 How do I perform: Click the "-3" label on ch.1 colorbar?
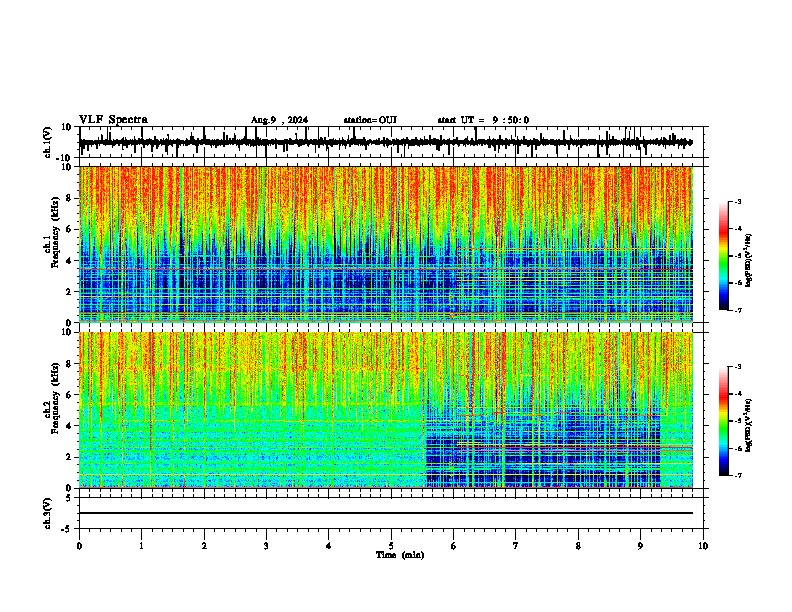click(x=738, y=201)
